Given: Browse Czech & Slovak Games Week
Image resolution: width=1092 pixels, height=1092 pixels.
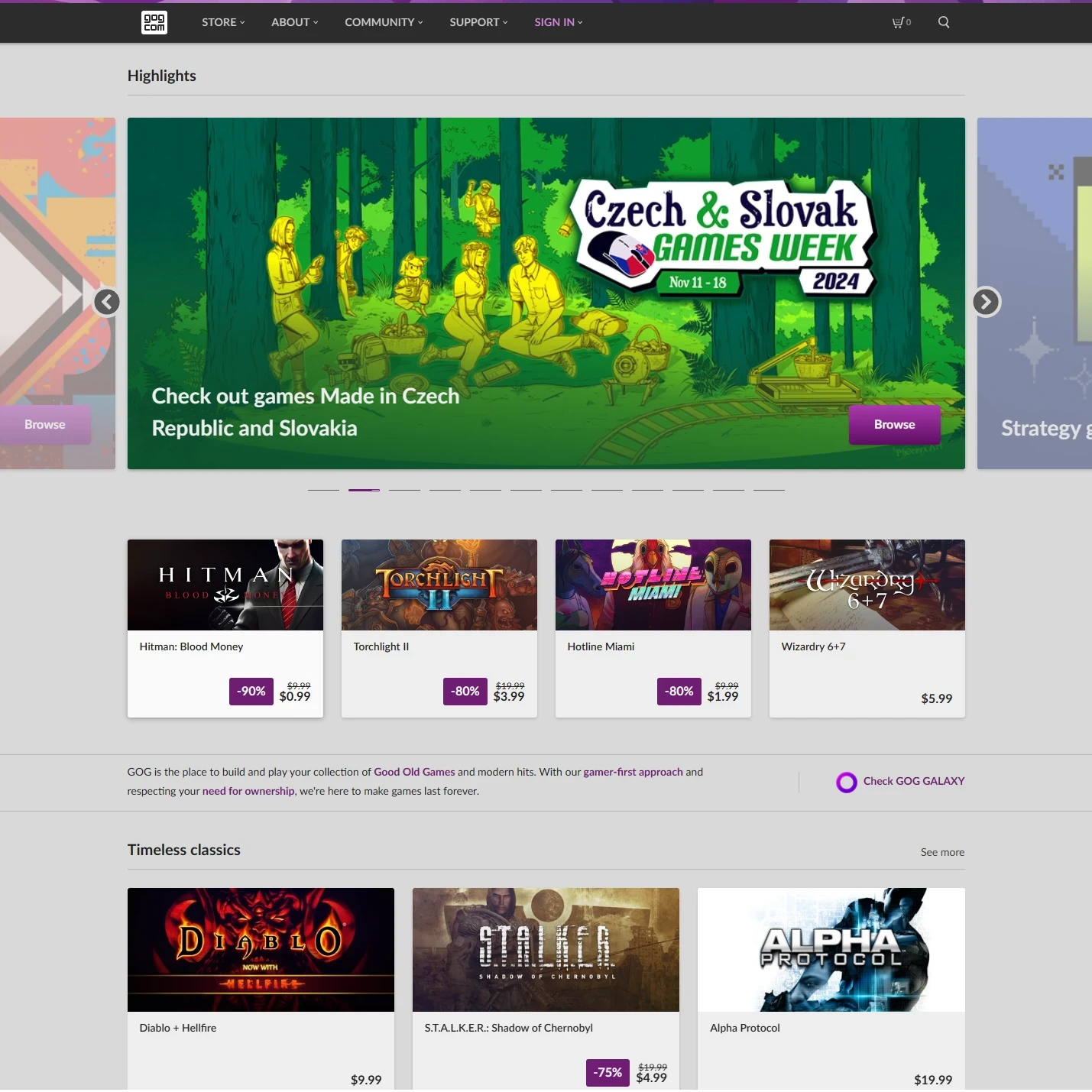Looking at the screenshot, I should tap(894, 424).
